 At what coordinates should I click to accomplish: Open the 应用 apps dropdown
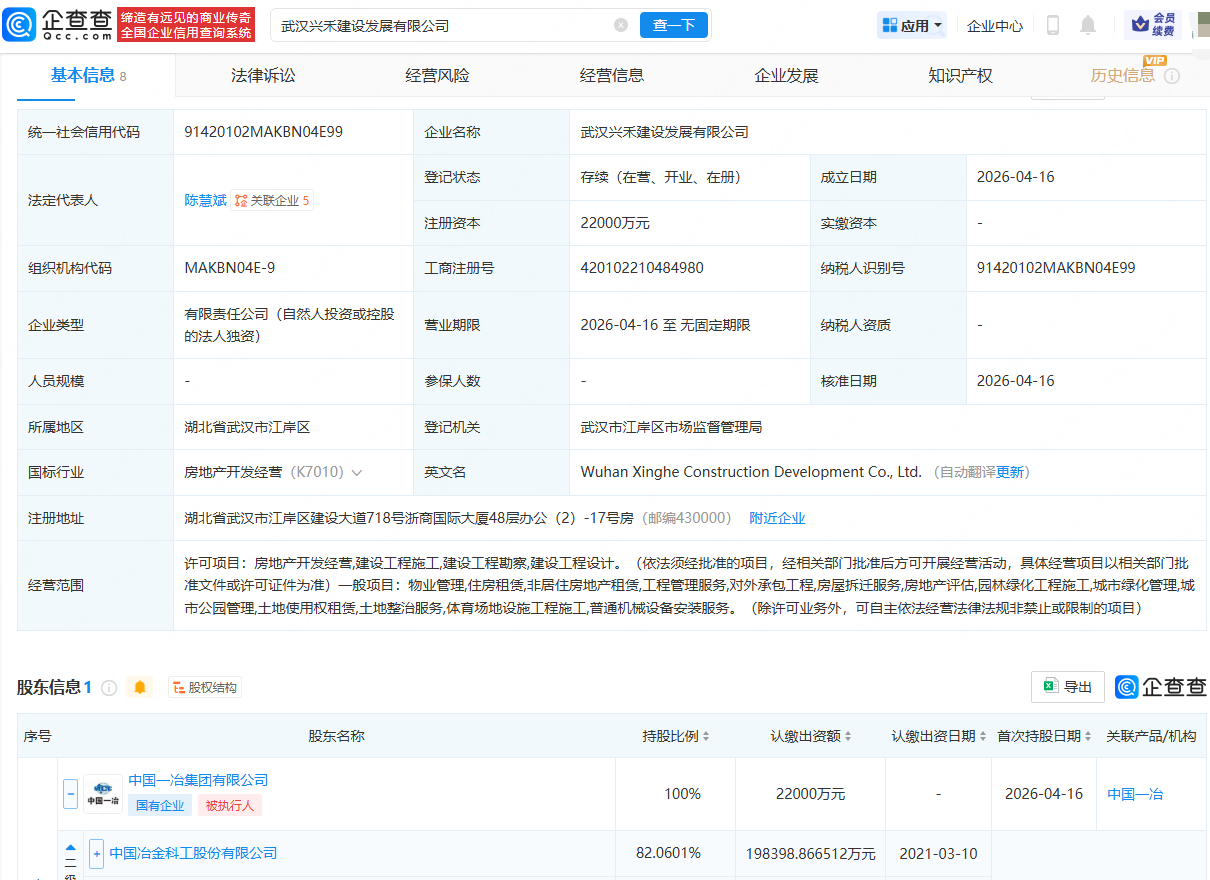click(x=911, y=24)
